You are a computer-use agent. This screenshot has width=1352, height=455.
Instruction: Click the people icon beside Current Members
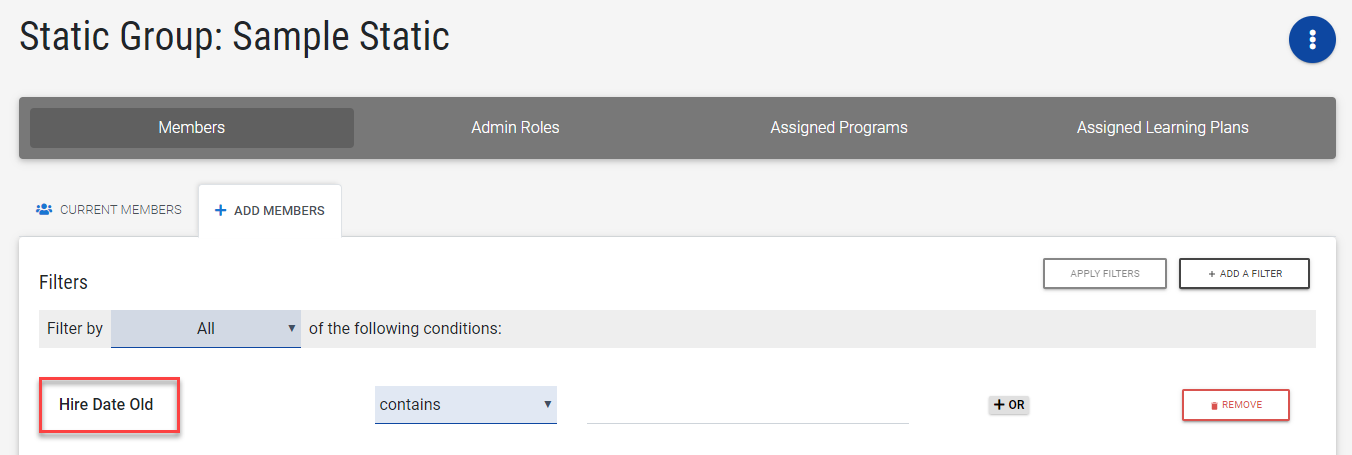[x=44, y=210]
